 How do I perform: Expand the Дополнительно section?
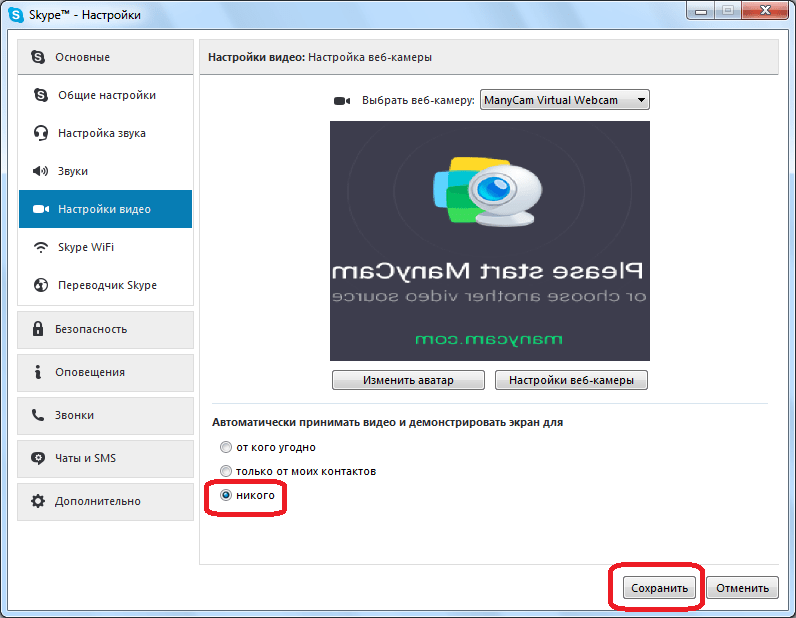[x=106, y=502]
